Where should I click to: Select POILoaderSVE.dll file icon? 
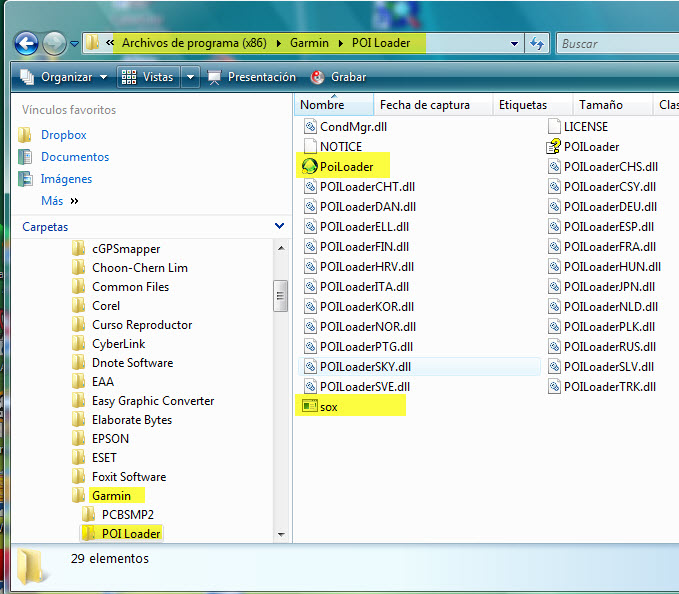(x=310, y=387)
